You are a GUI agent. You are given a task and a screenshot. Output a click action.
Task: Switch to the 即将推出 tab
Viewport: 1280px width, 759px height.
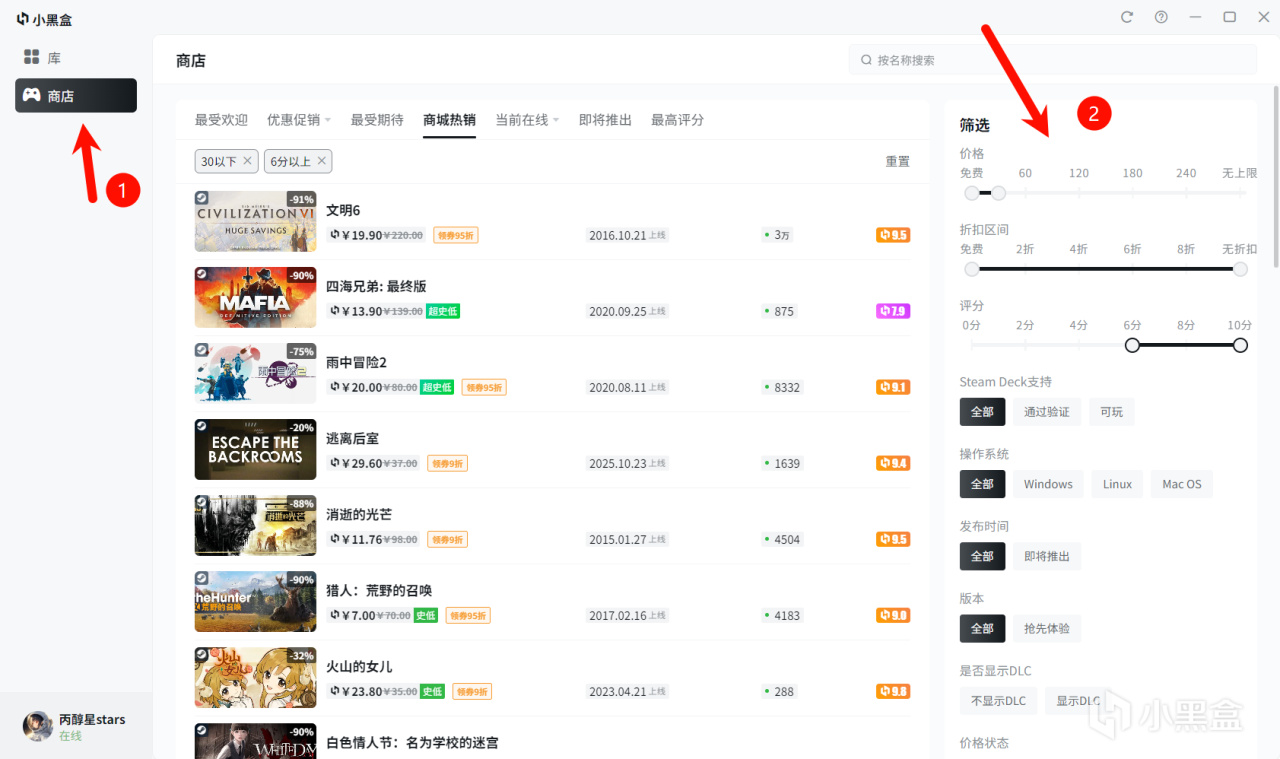(605, 120)
